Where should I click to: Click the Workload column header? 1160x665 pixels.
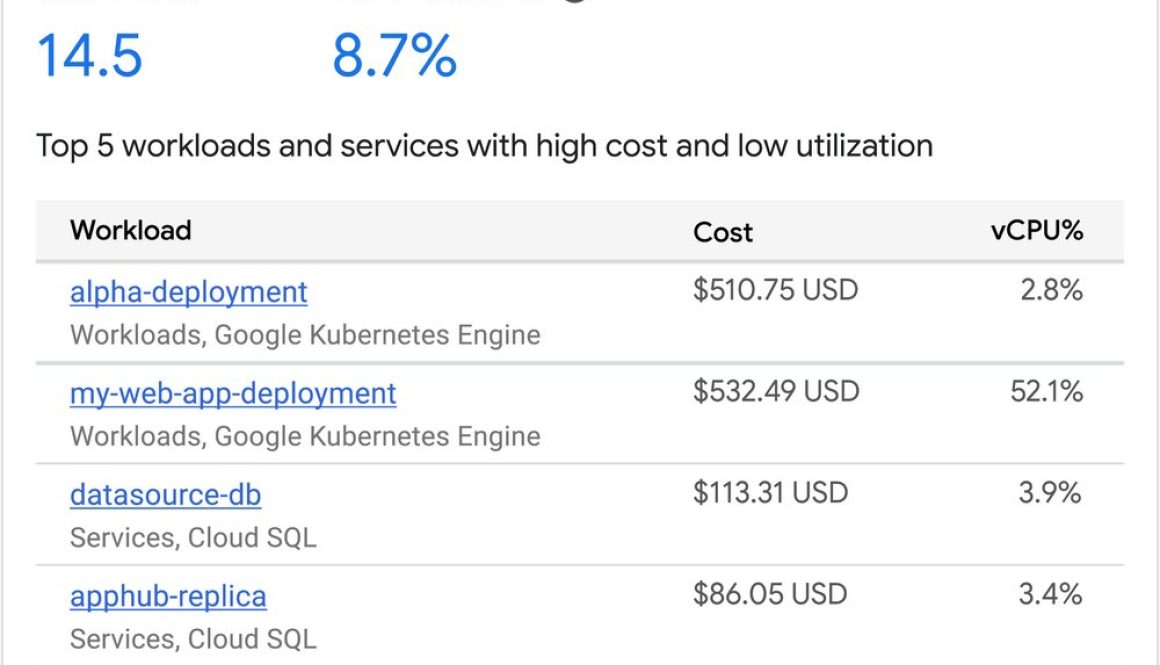(x=130, y=230)
